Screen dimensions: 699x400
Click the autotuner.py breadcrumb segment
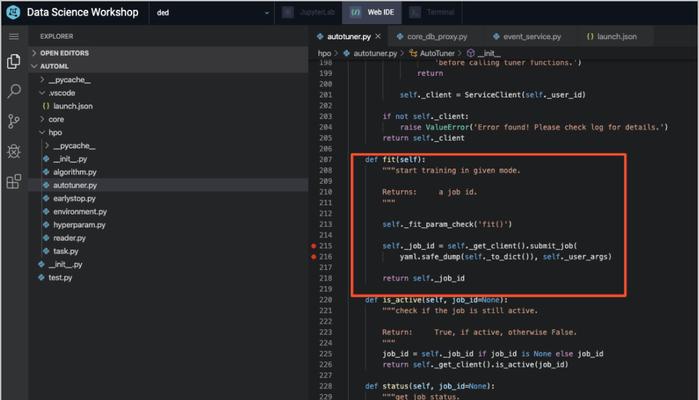(x=375, y=53)
